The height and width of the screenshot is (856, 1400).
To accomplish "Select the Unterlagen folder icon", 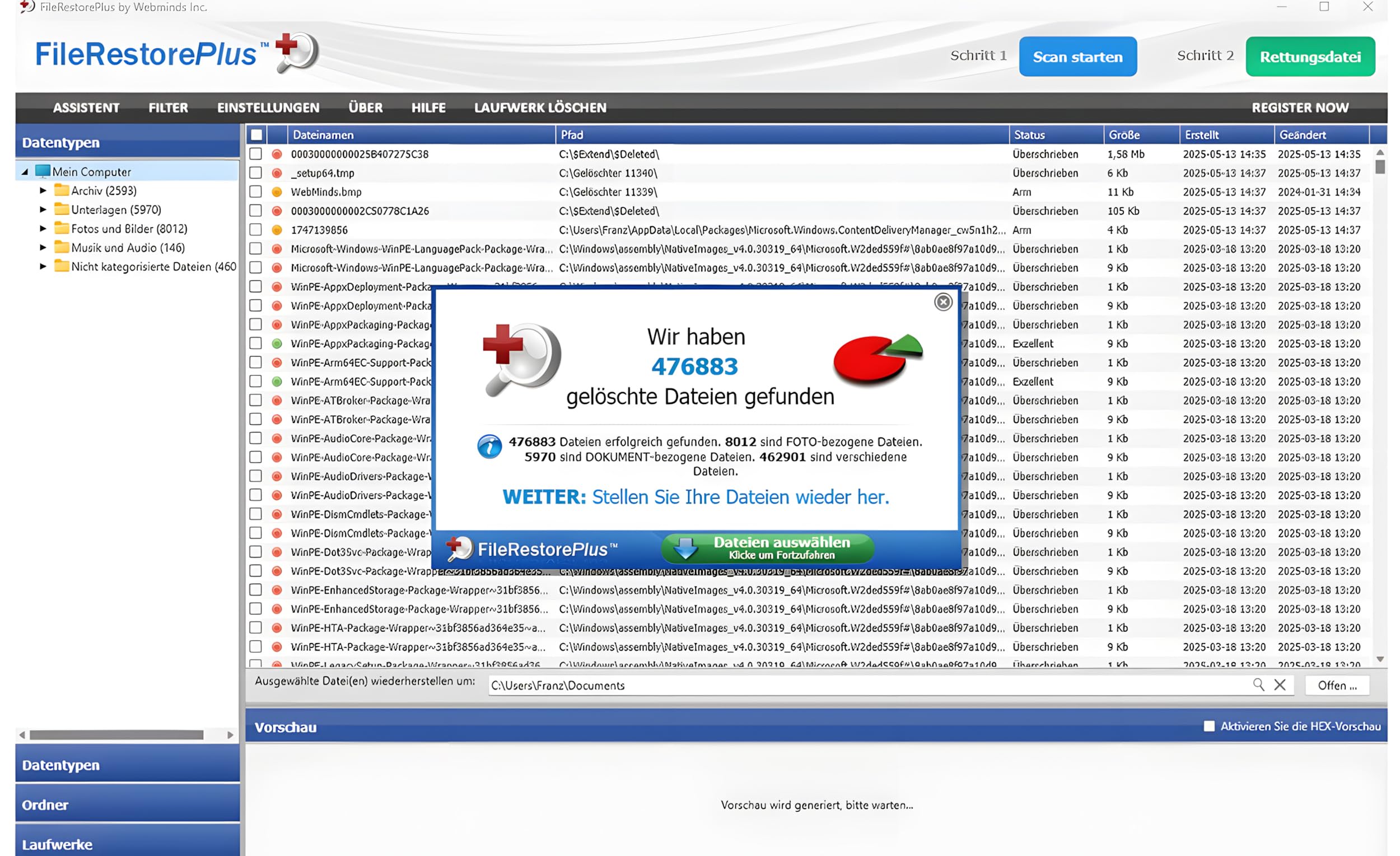I will 62,209.
